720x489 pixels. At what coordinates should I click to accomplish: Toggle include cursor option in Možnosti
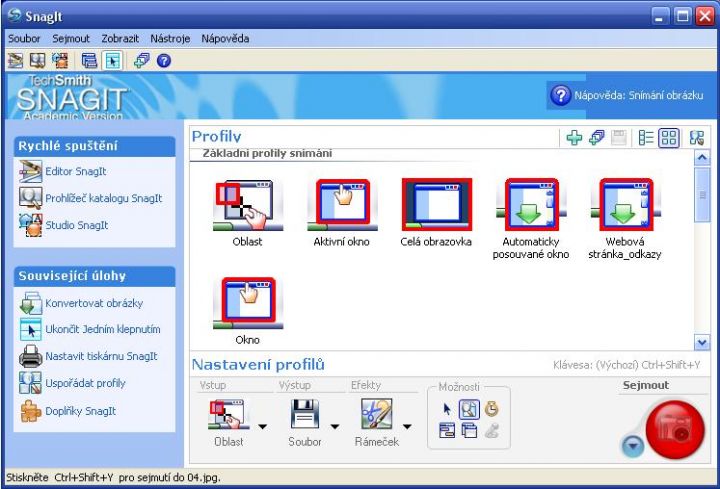pyautogui.click(x=448, y=409)
